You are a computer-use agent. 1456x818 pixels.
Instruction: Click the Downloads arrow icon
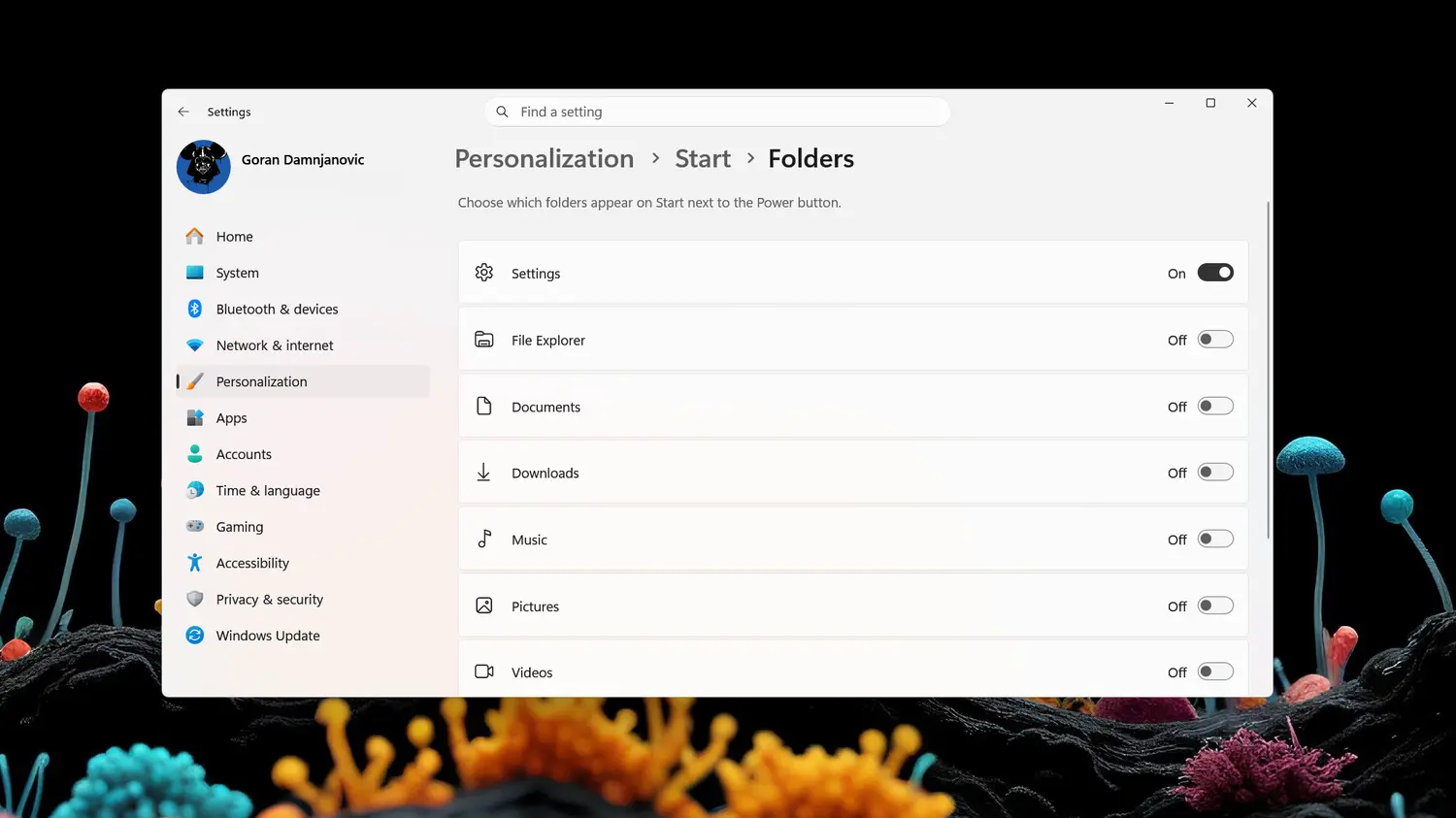[483, 473]
